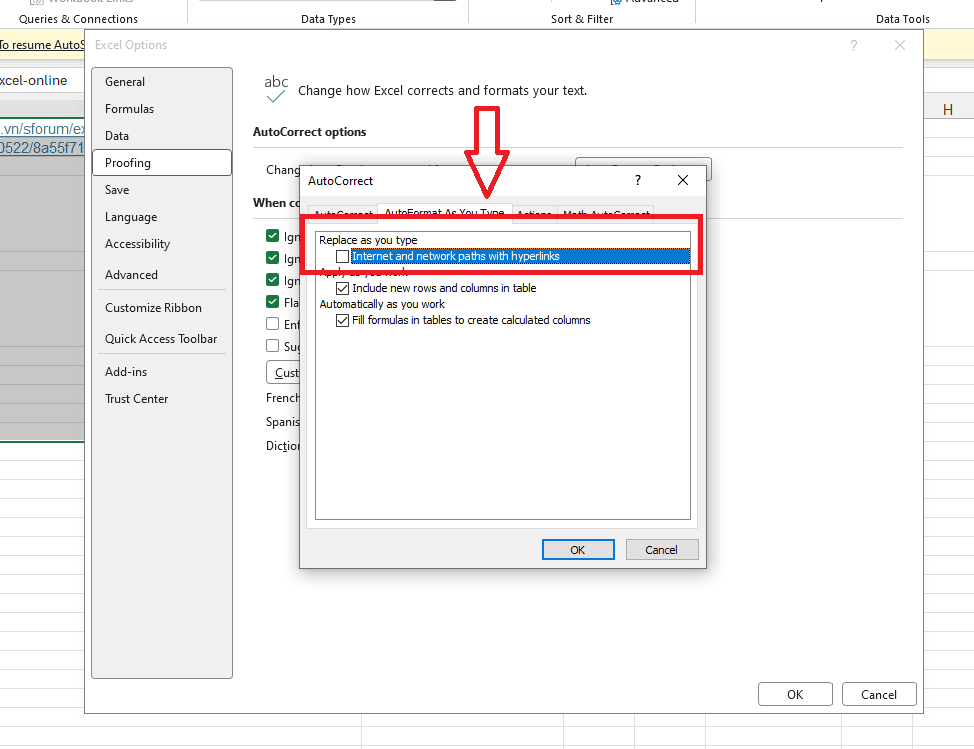The width and height of the screenshot is (974, 749).
Task: Click Cancel in Excel Options dialog
Action: [x=879, y=694]
